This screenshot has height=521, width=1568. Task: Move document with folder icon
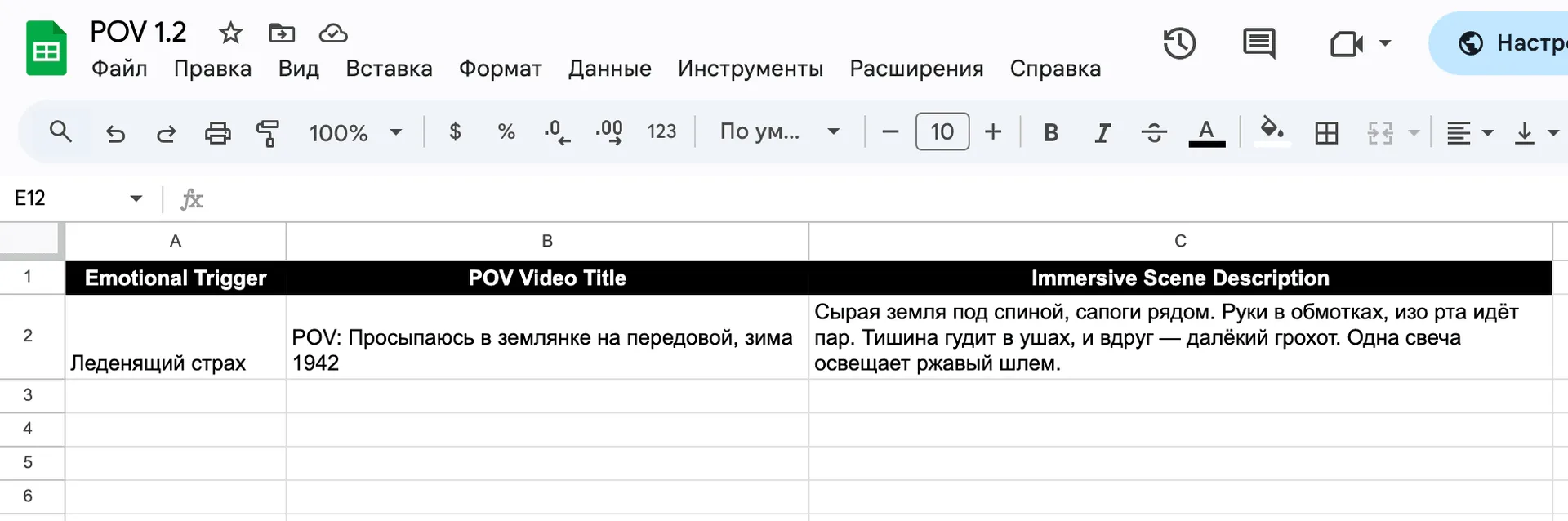[x=282, y=33]
